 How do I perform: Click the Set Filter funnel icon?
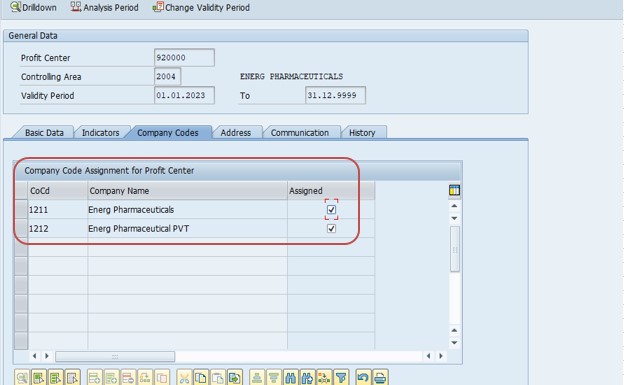(341, 377)
